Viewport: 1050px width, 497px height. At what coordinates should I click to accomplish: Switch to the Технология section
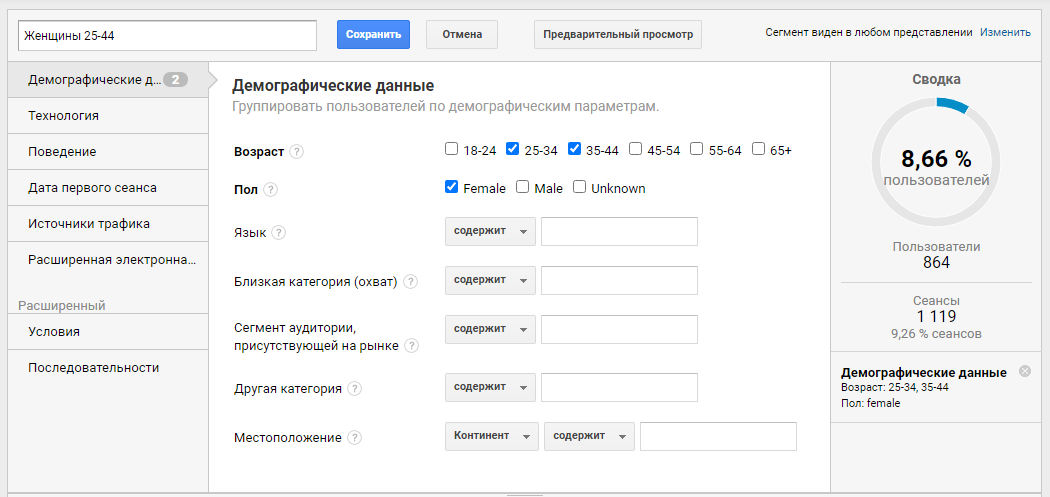tap(108, 116)
